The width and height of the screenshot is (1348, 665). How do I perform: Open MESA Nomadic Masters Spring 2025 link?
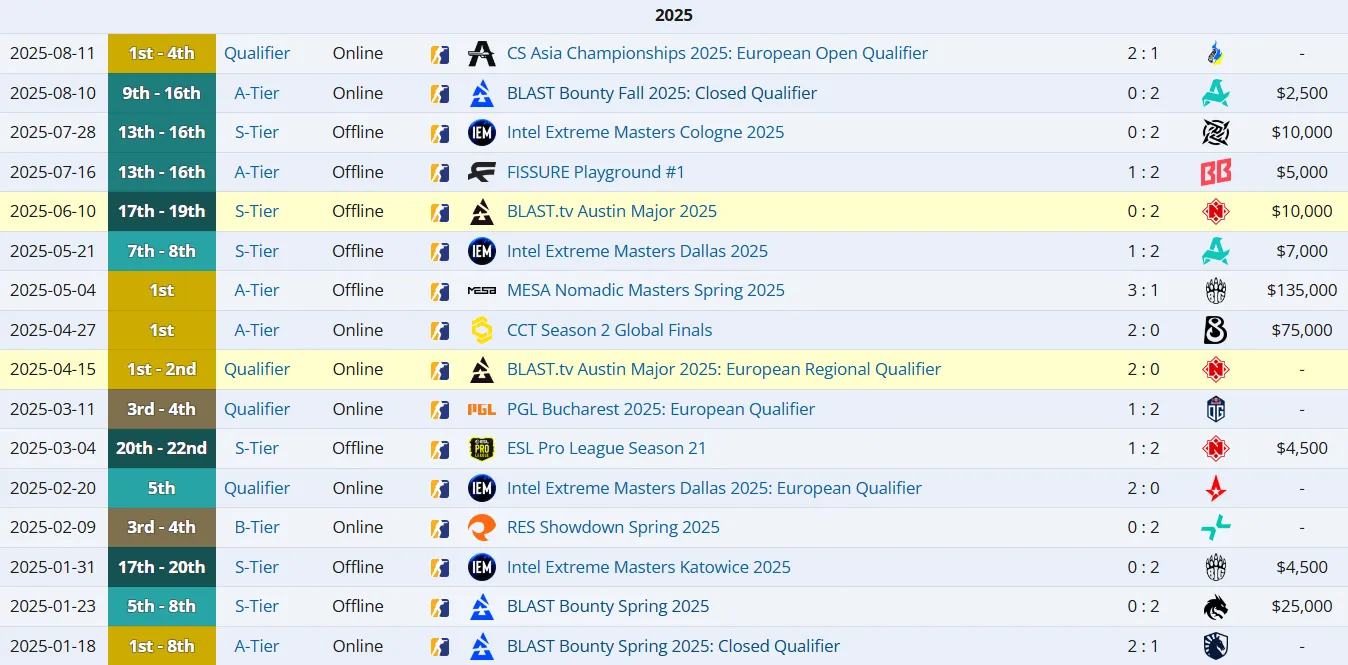[646, 291]
